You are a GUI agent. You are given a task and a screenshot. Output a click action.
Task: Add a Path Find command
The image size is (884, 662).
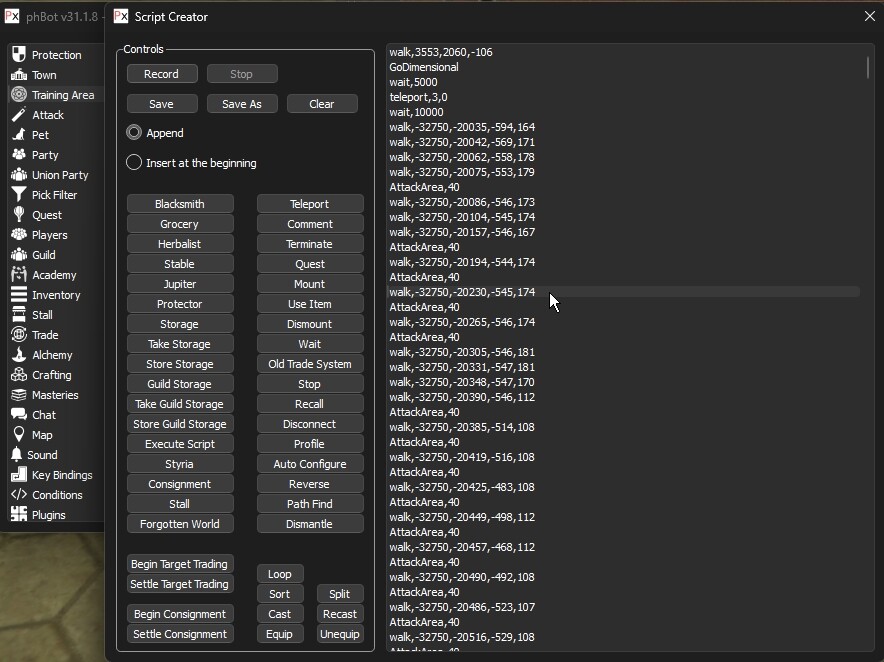click(309, 504)
